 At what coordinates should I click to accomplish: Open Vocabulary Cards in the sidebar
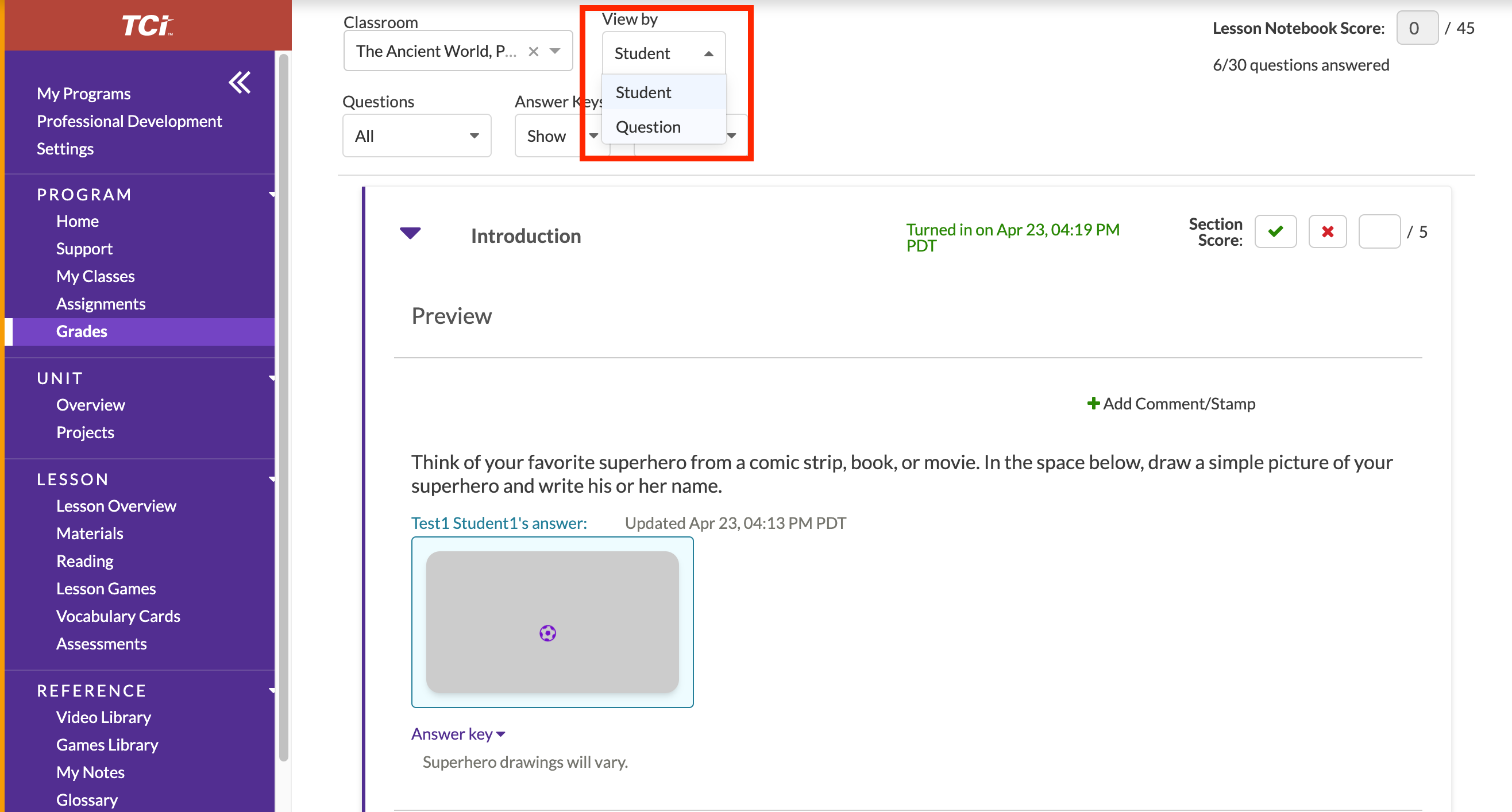click(x=118, y=616)
